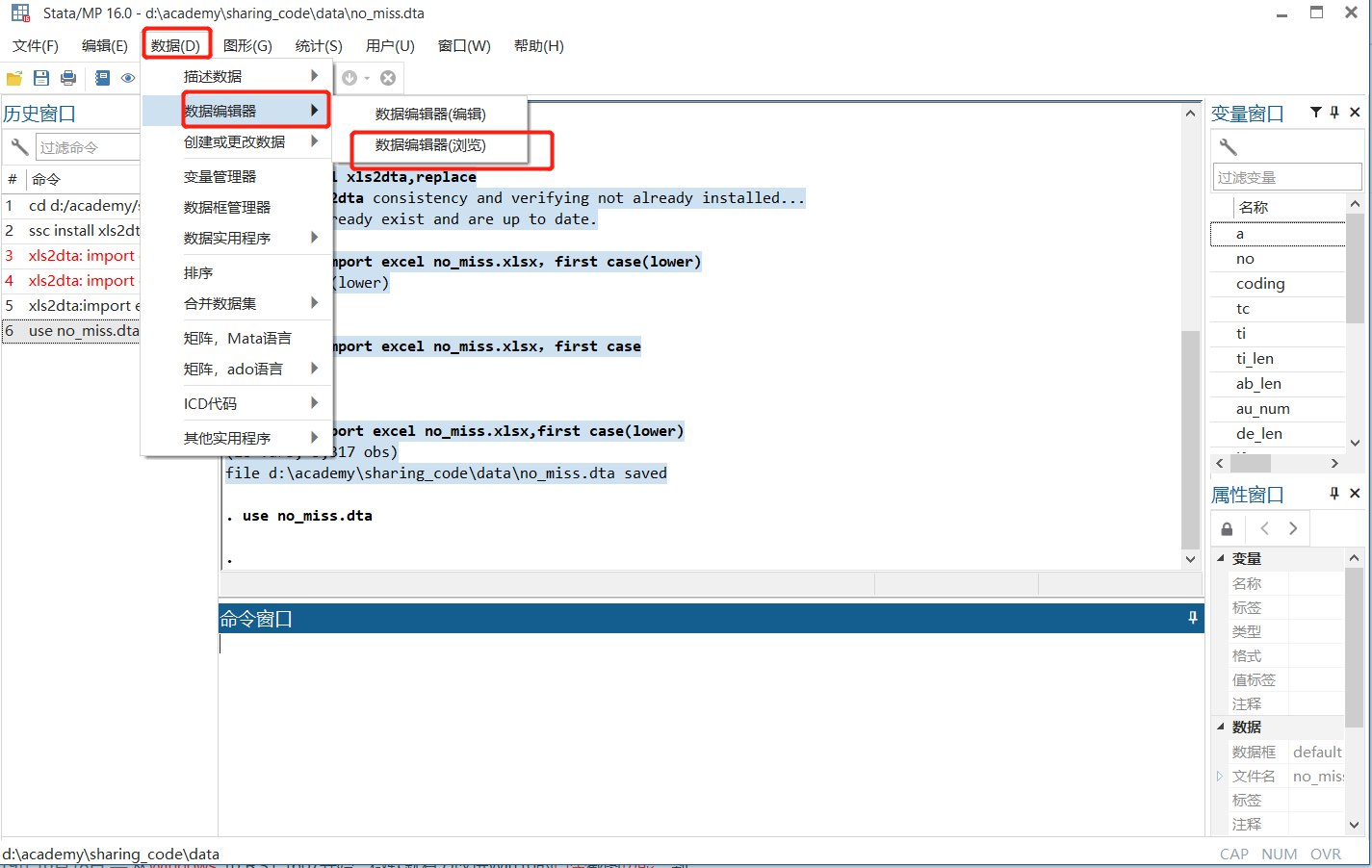The image size is (1372, 868).
Task: Click the Print toolbar icon
Action: pyautogui.click(x=67, y=78)
